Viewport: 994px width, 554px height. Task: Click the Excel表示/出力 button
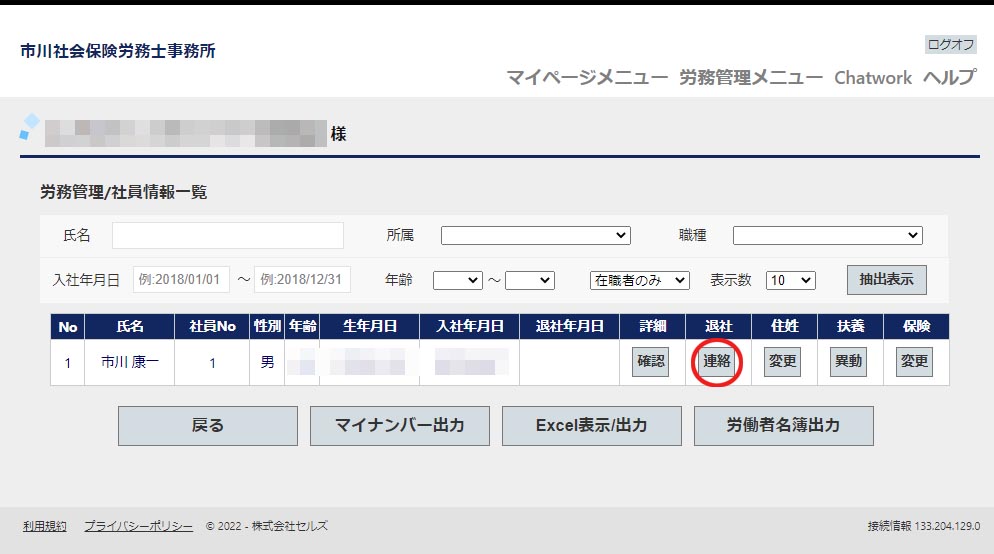[x=592, y=425]
